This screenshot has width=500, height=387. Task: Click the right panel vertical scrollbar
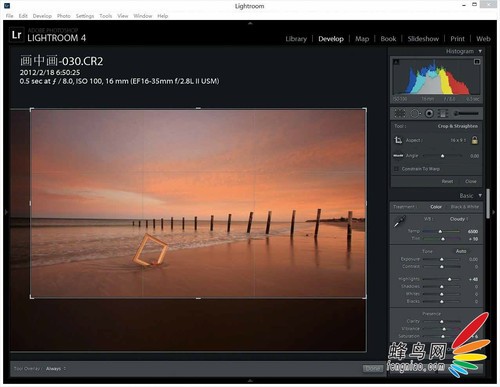(488, 203)
